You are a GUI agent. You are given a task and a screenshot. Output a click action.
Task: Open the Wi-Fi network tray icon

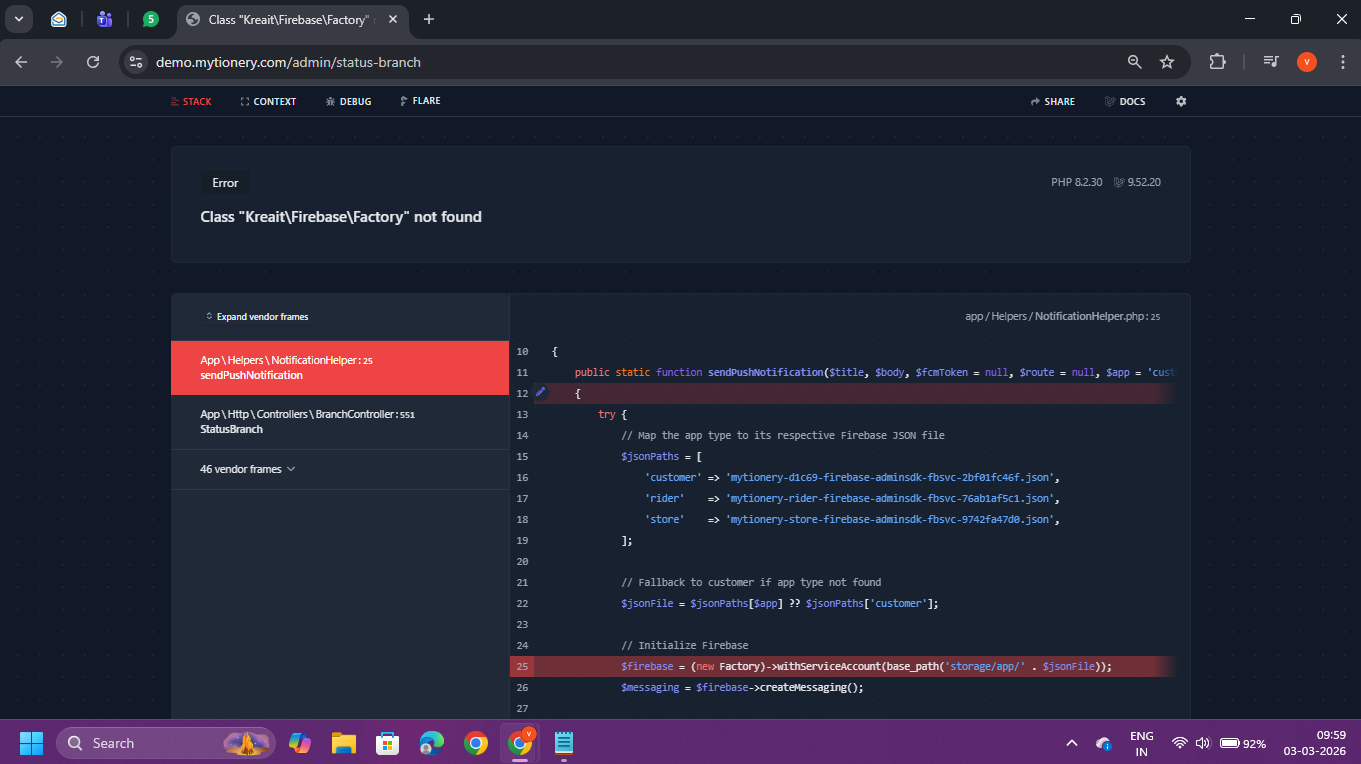pyautogui.click(x=1180, y=743)
